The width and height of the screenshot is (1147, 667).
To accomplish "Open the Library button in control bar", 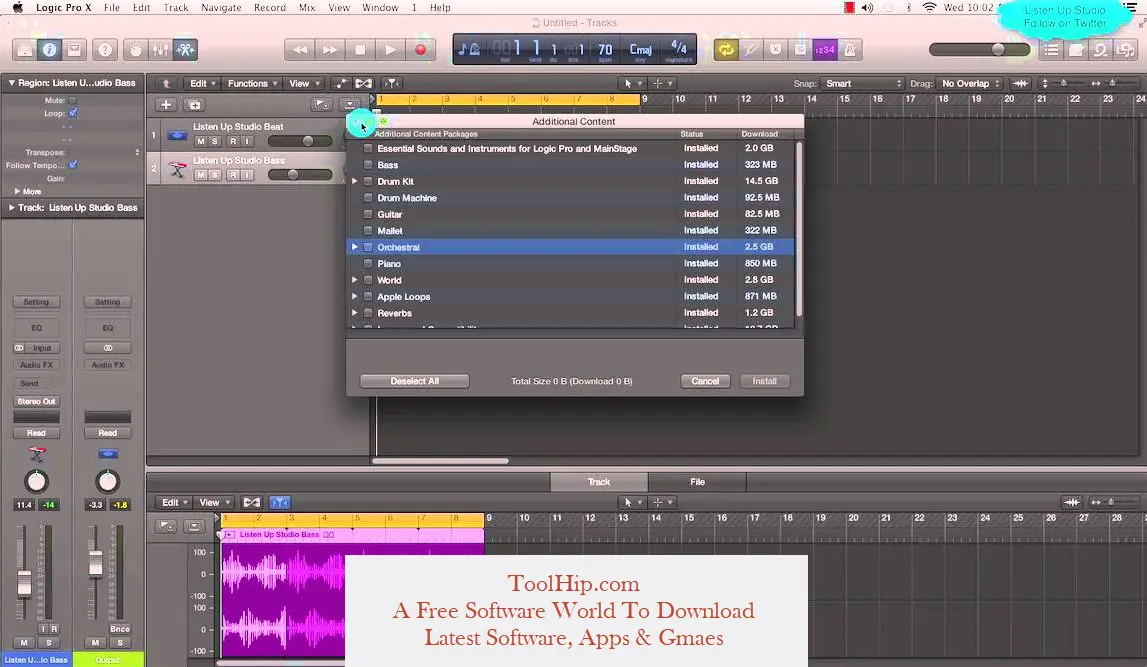I will (x=25, y=50).
